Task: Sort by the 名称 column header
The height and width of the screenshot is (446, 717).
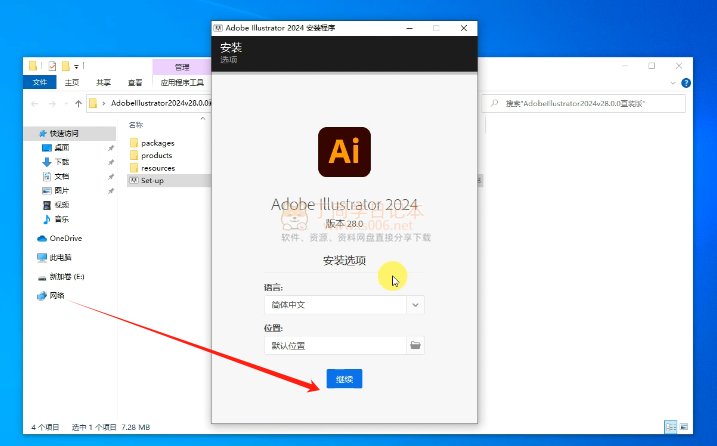Action: [136, 124]
